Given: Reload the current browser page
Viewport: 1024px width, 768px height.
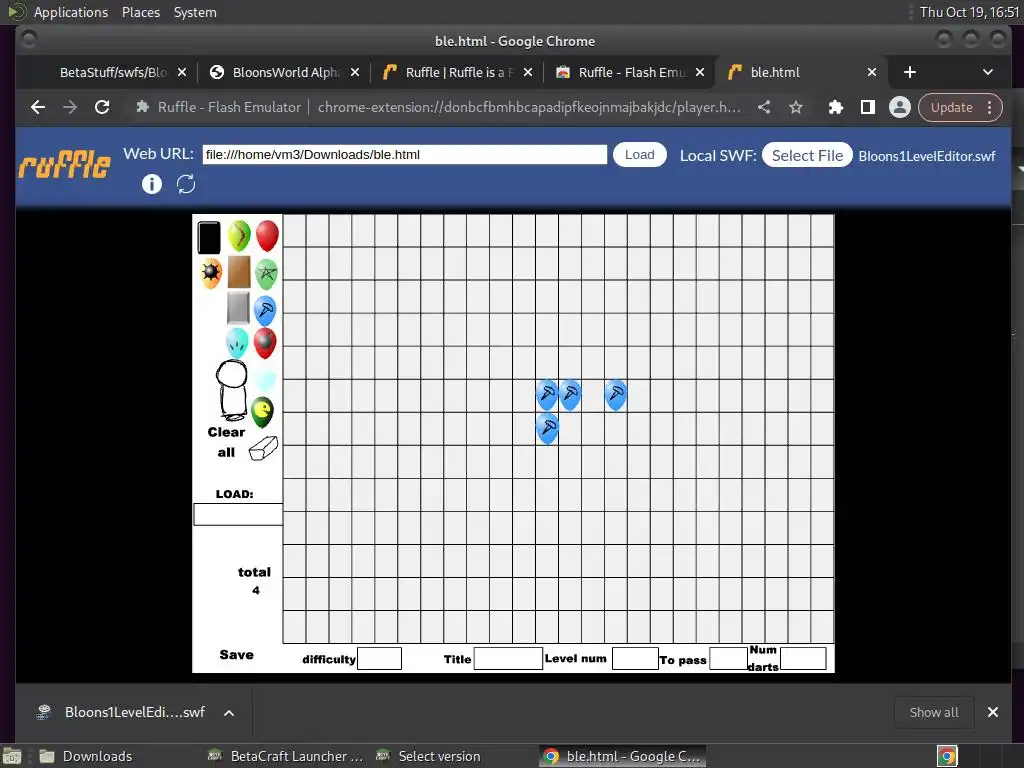Looking at the screenshot, I should pyautogui.click(x=102, y=107).
